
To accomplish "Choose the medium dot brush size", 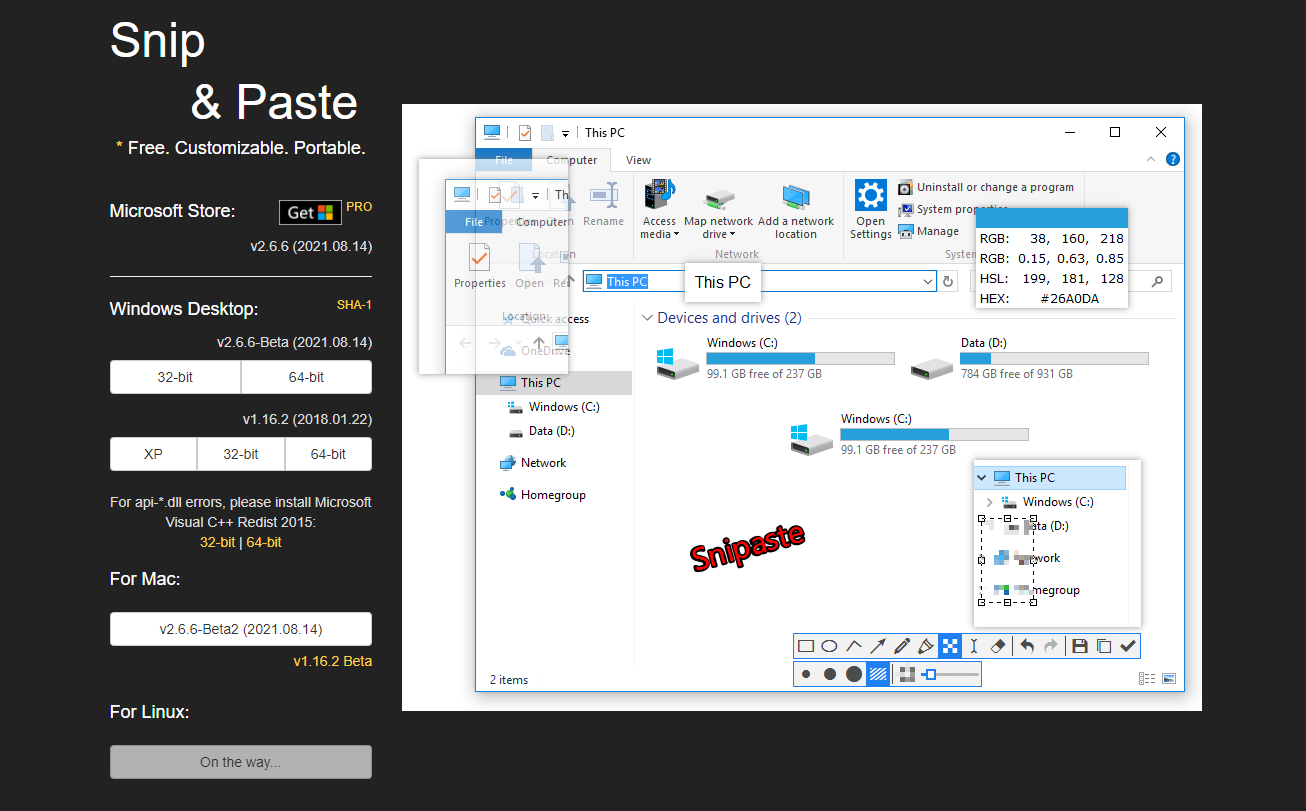I will coord(830,674).
